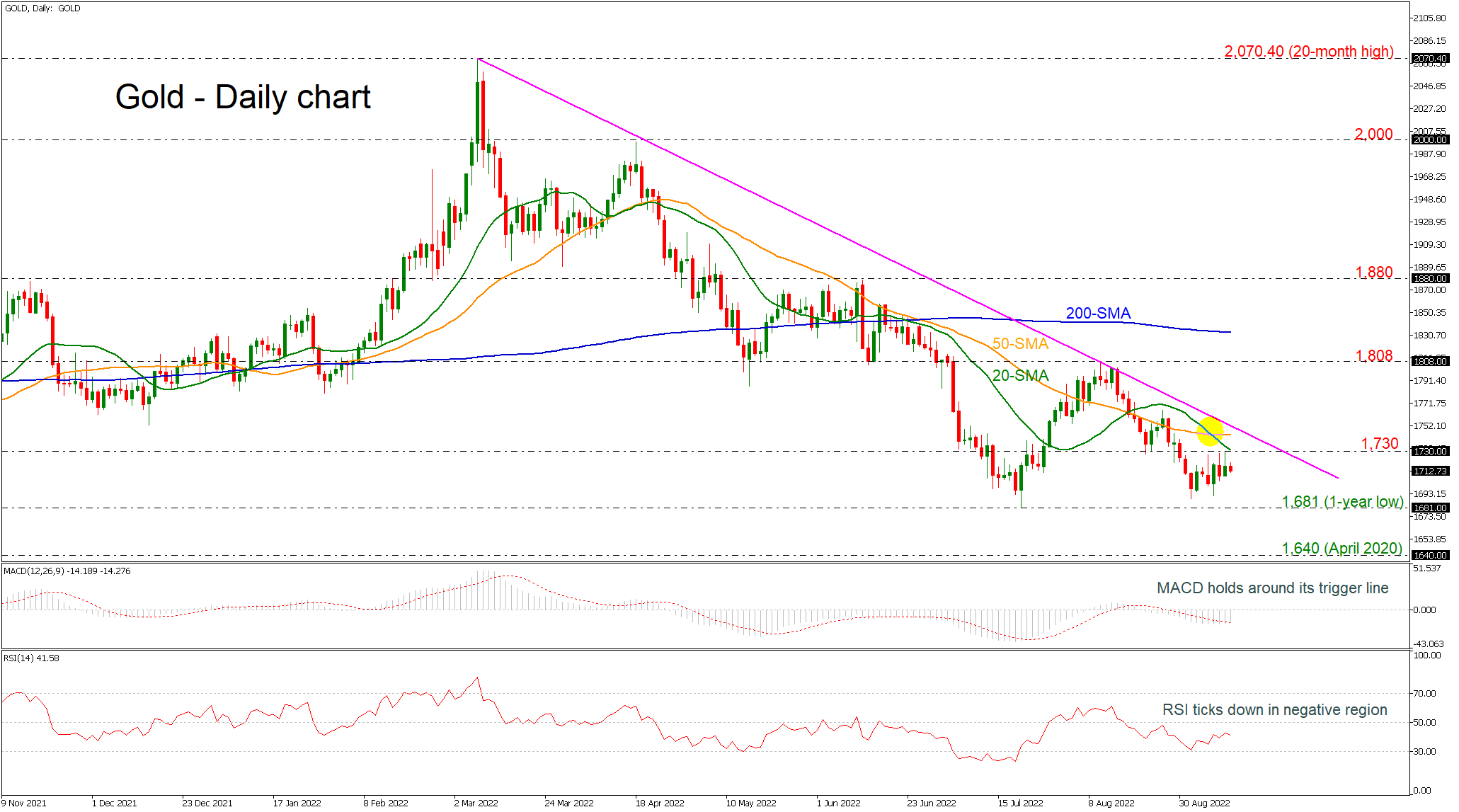
Task: Click the GOLD, Daily symbol header
Action: tap(42, 8)
